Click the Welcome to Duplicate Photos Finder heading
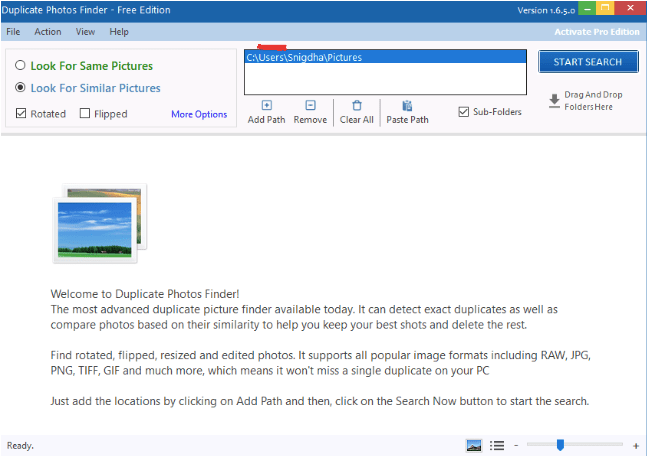The height and width of the screenshot is (460, 649). tap(145, 294)
